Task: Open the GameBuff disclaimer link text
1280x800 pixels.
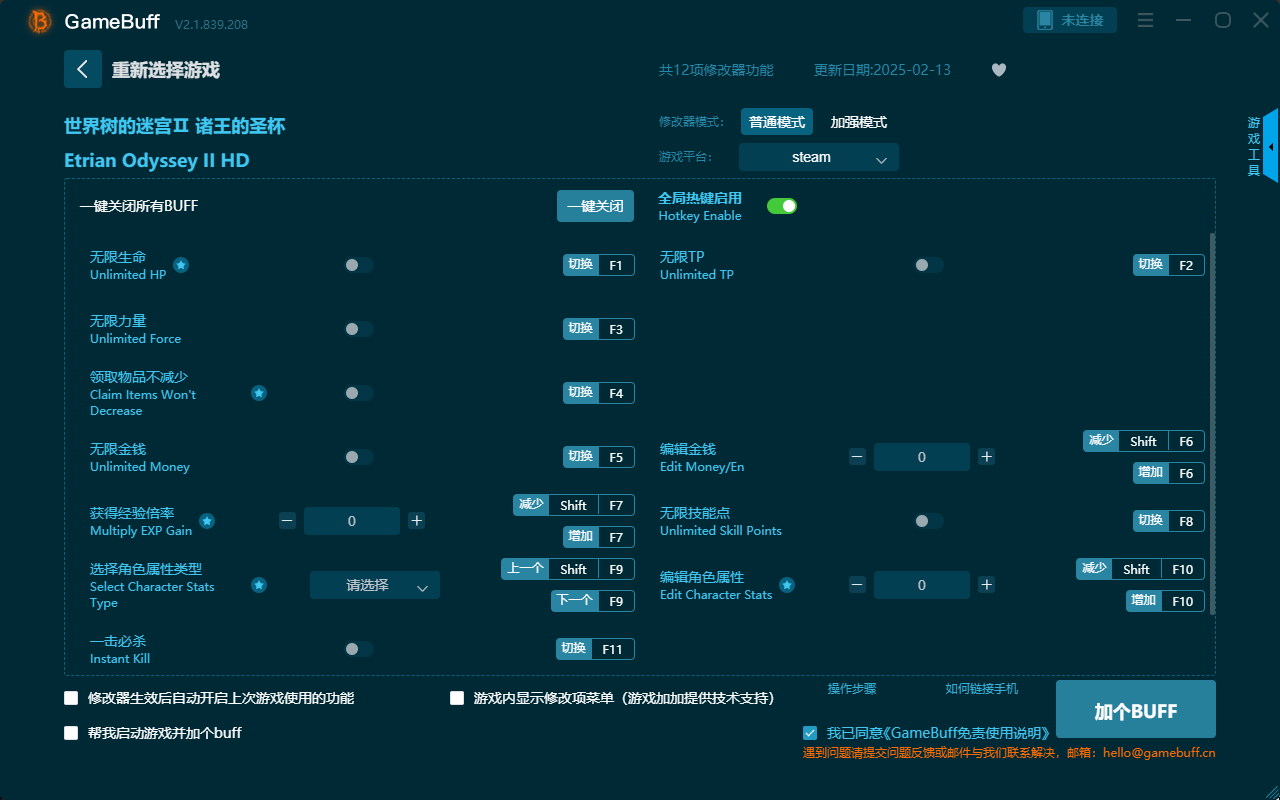Action: tap(965, 733)
